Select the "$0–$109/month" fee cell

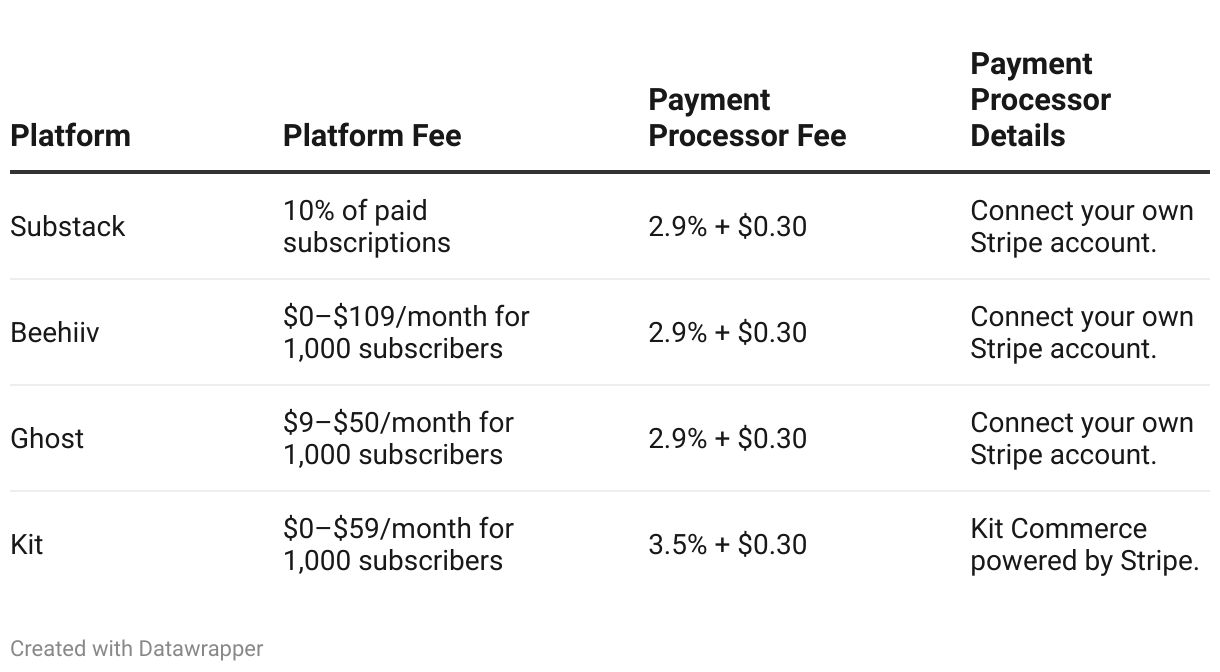coord(406,333)
